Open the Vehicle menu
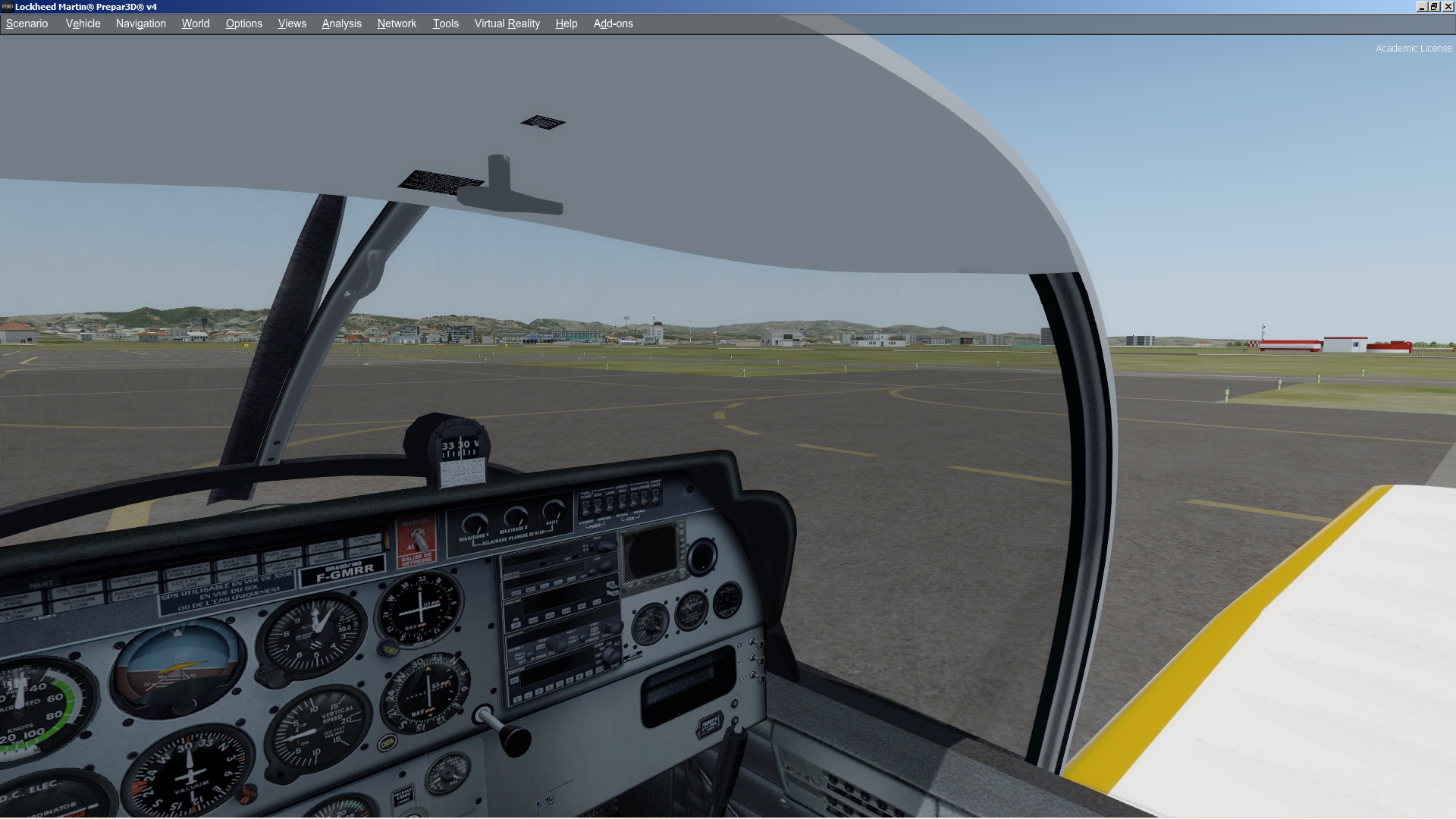This screenshot has width=1456, height=819. tap(83, 24)
